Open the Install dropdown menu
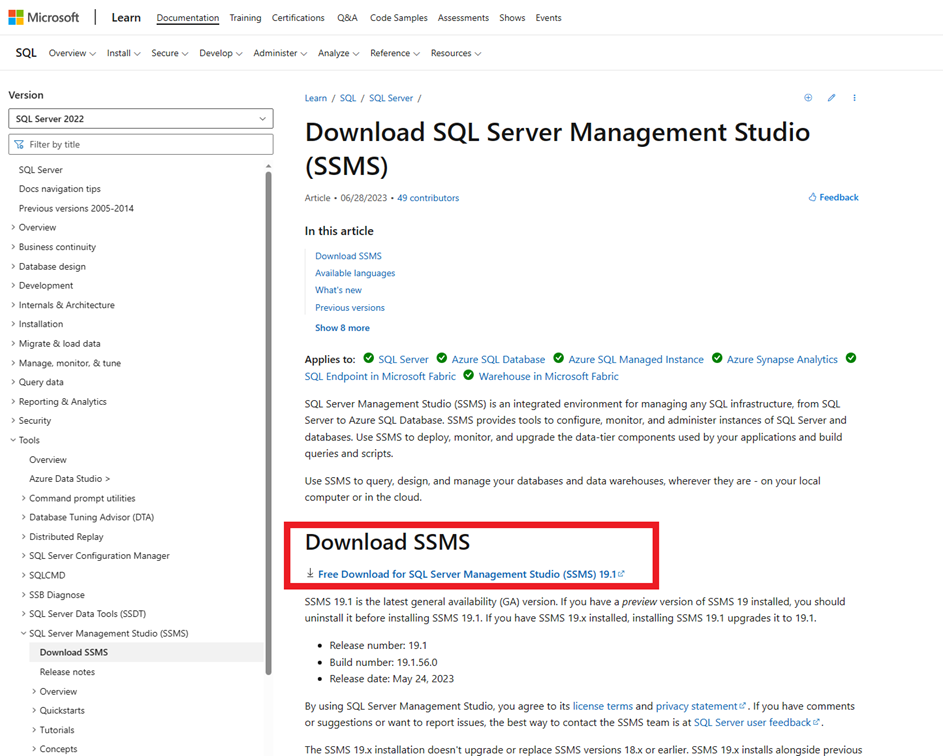This screenshot has width=943, height=756. tap(123, 53)
